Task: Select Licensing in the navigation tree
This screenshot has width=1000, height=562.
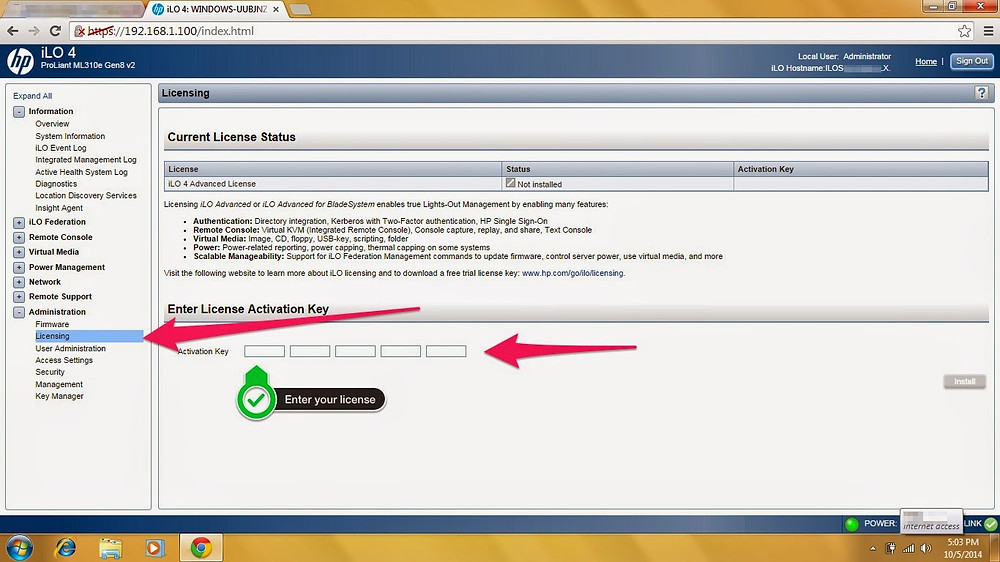Action: [x=52, y=336]
